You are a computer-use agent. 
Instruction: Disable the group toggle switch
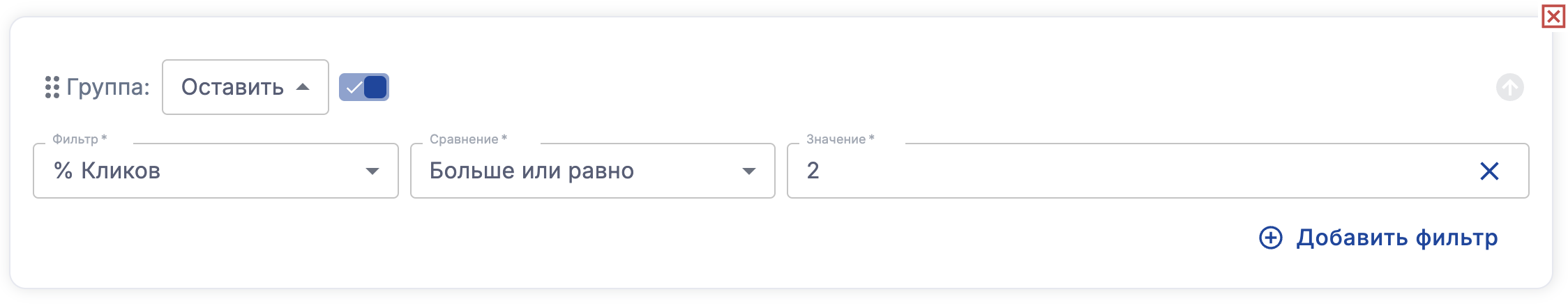[364, 87]
